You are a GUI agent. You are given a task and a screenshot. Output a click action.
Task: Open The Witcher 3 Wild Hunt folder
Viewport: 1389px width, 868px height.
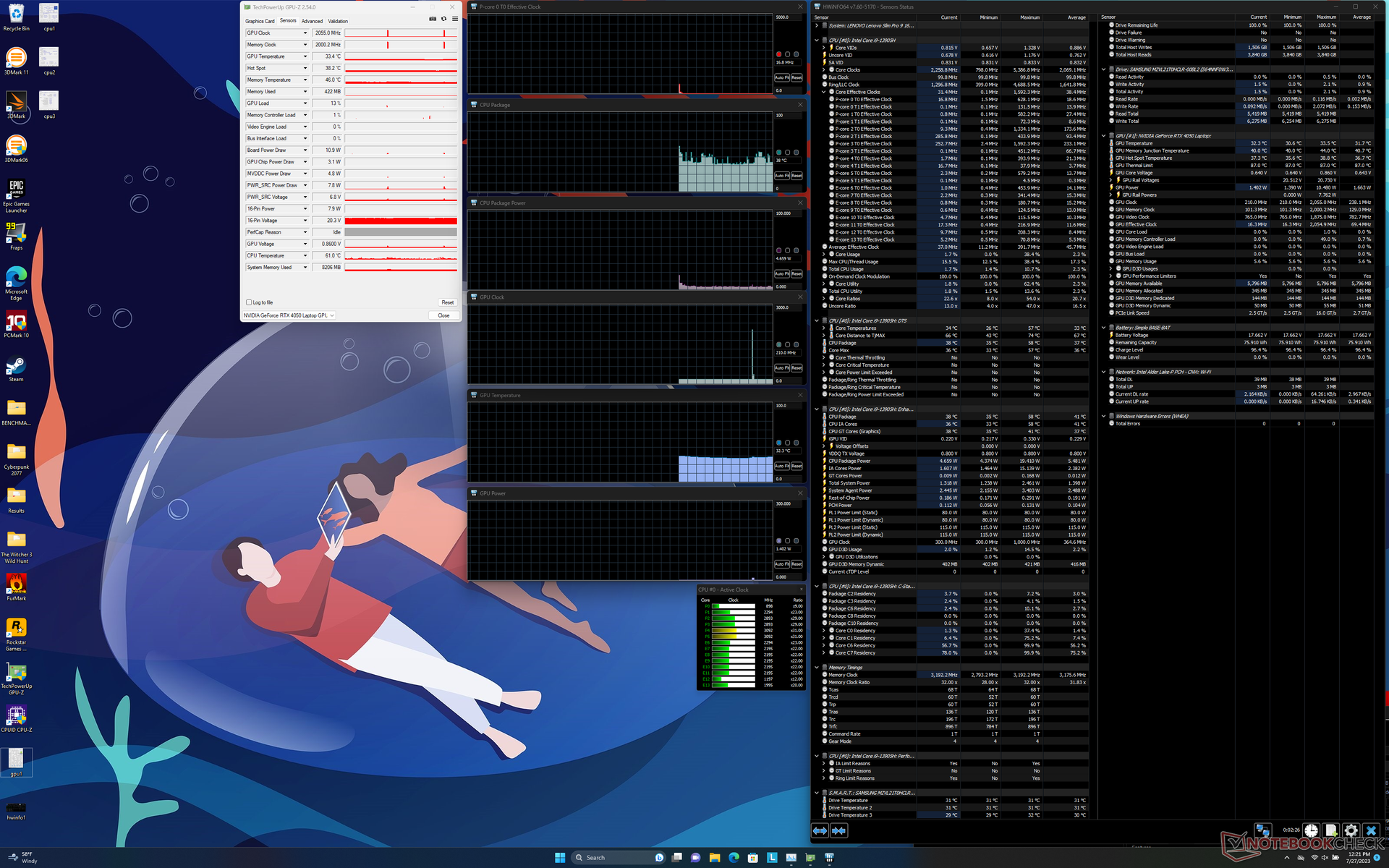16,547
